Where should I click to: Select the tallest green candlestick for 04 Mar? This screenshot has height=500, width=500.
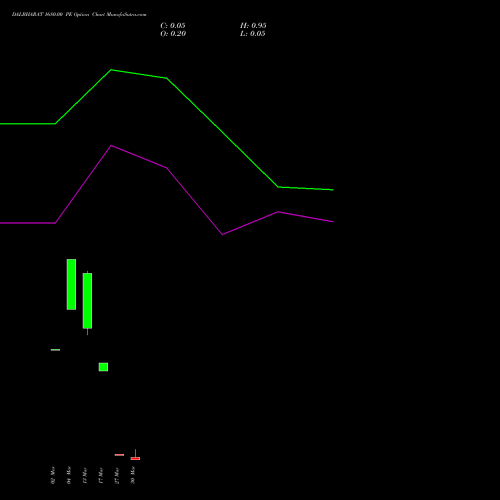(71, 284)
